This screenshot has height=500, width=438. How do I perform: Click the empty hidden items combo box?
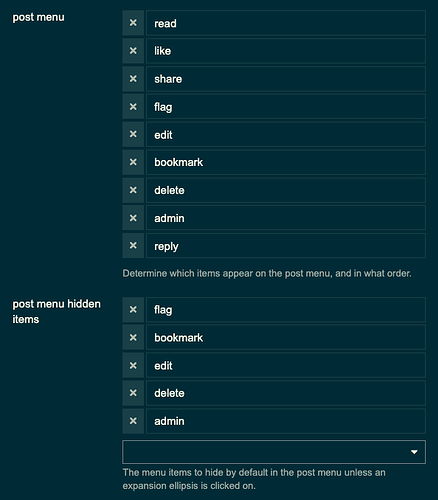274,452
